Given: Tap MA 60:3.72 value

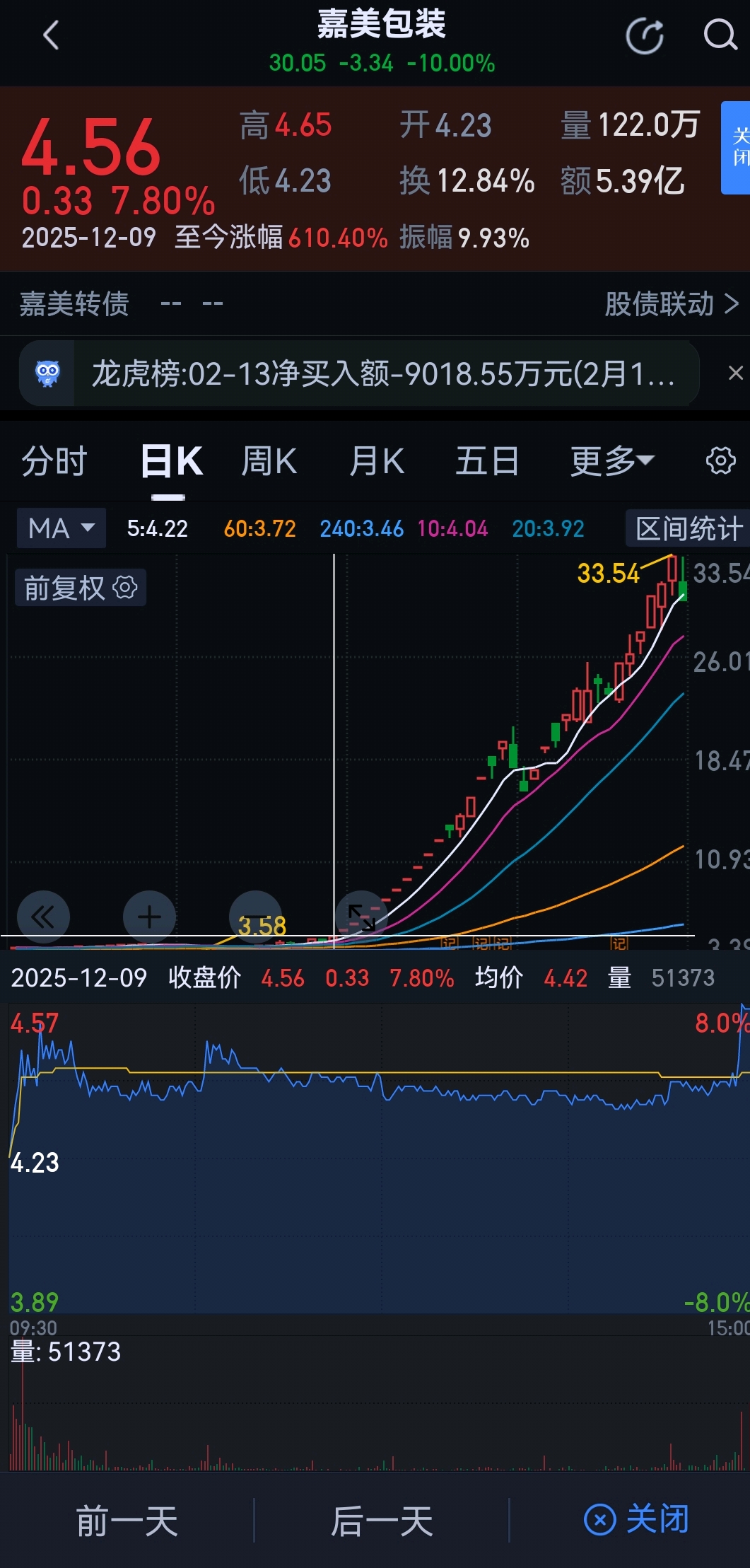Looking at the screenshot, I should (259, 528).
